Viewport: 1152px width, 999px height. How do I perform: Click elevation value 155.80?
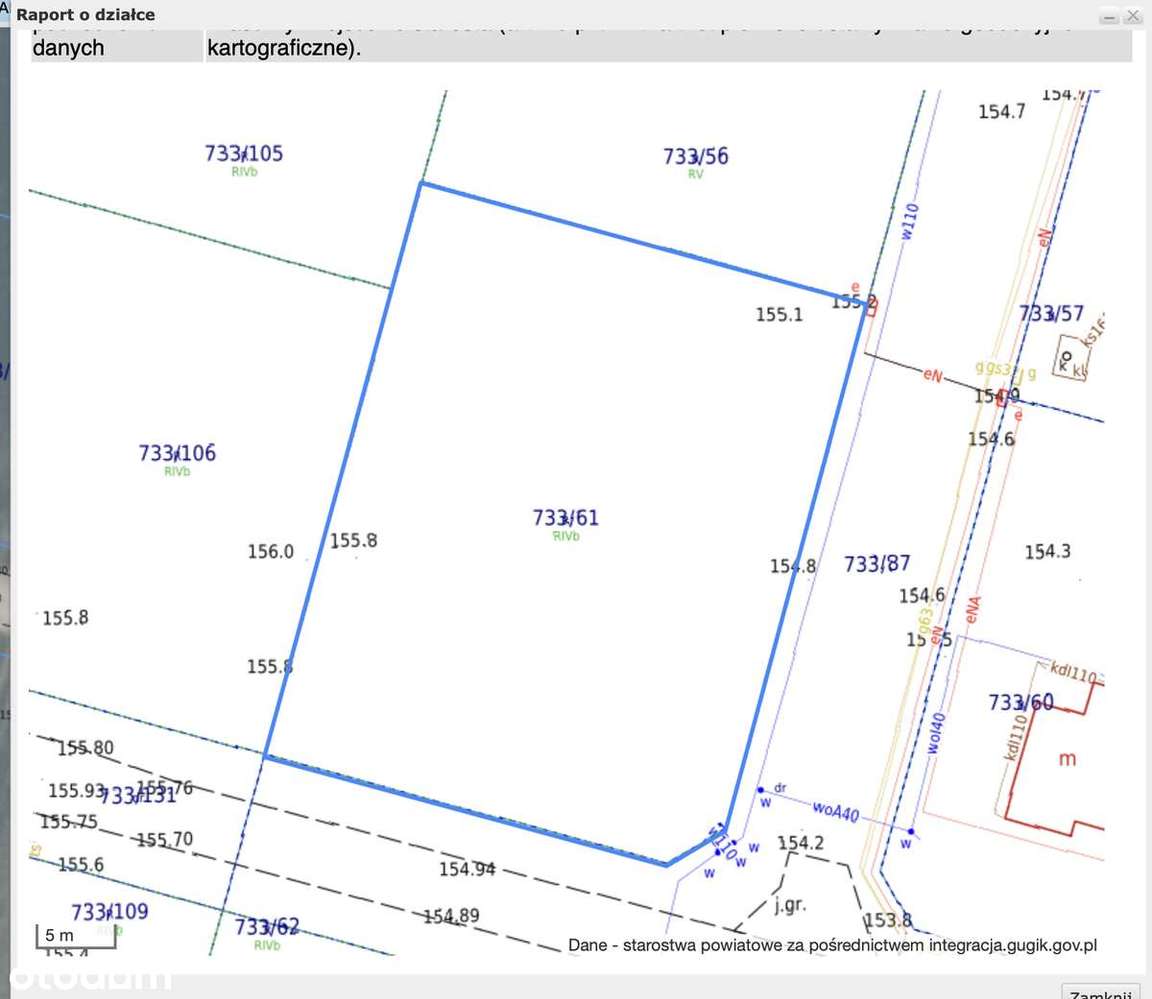85,748
